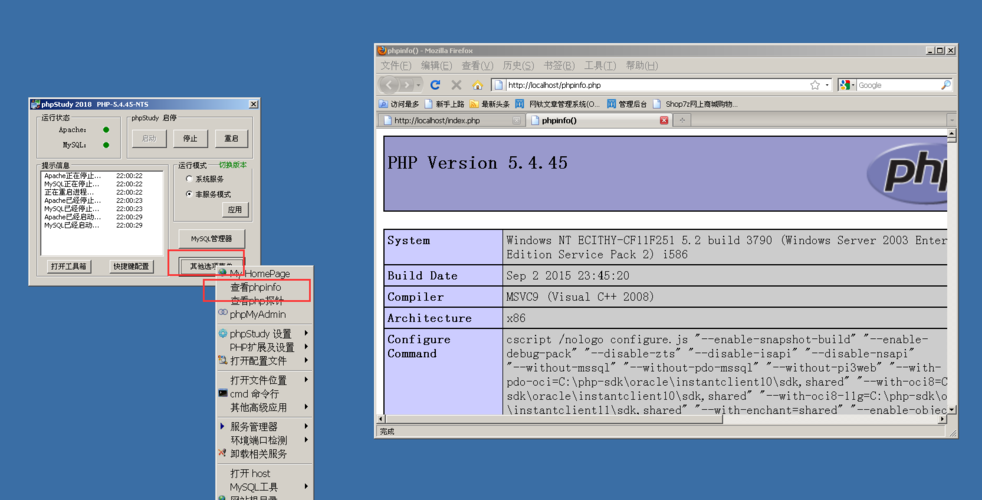This screenshot has width=982, height=500.
Task: Open the 管理后台 bookmark
Action: pos(627,104)
